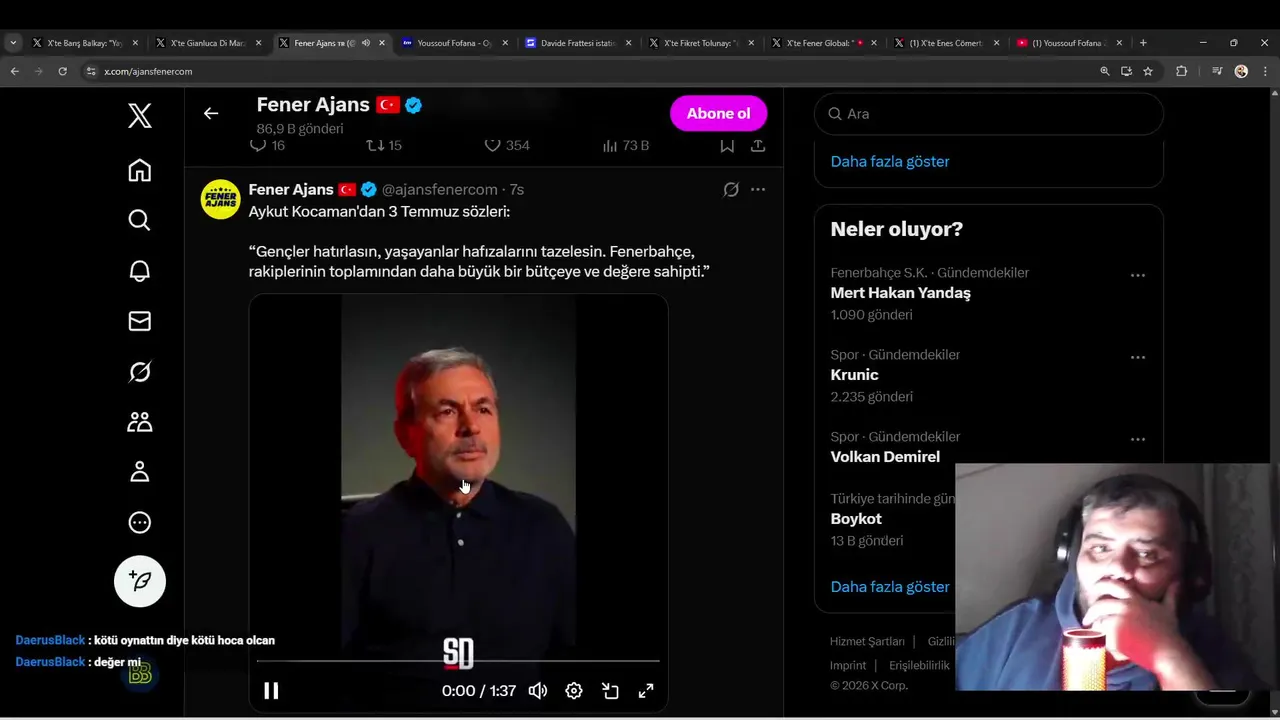Switch to YouTube Youssouf Fofana tab
Image resolution: width=1280 pixels, height=720 pixels.
tap(1070, 43)
